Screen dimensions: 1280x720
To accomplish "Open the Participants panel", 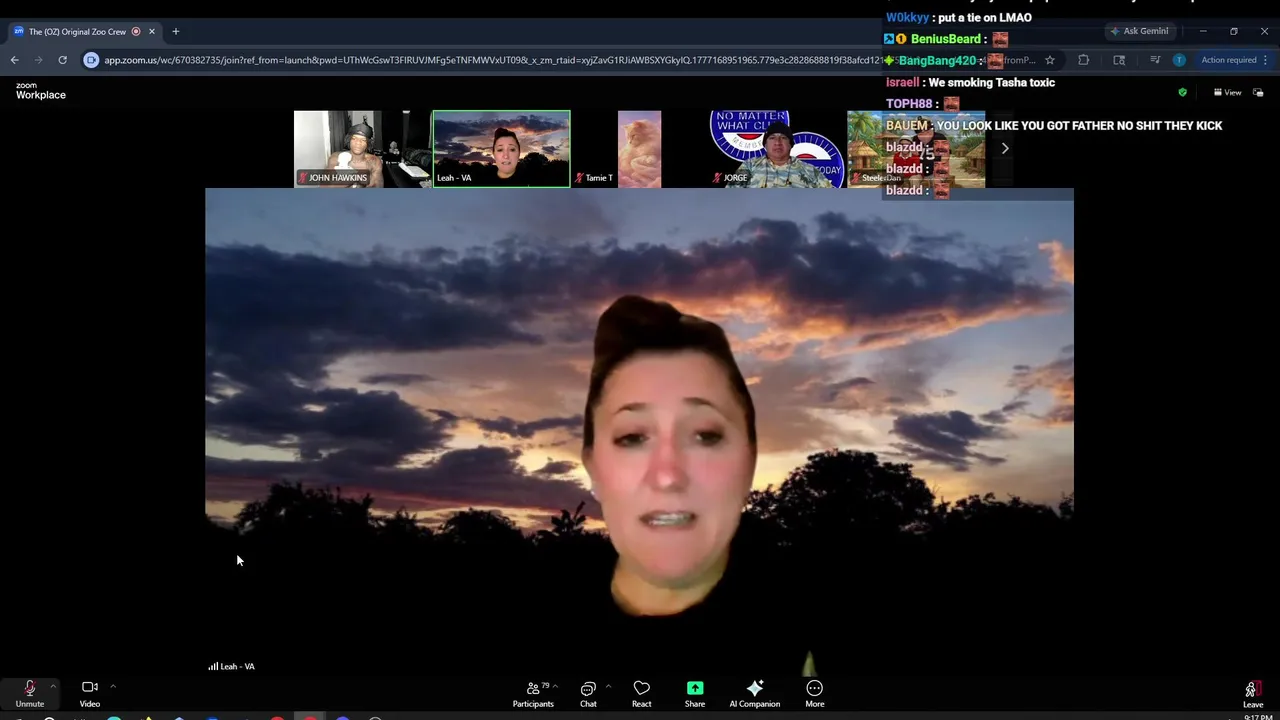I will tap(533, 693).
